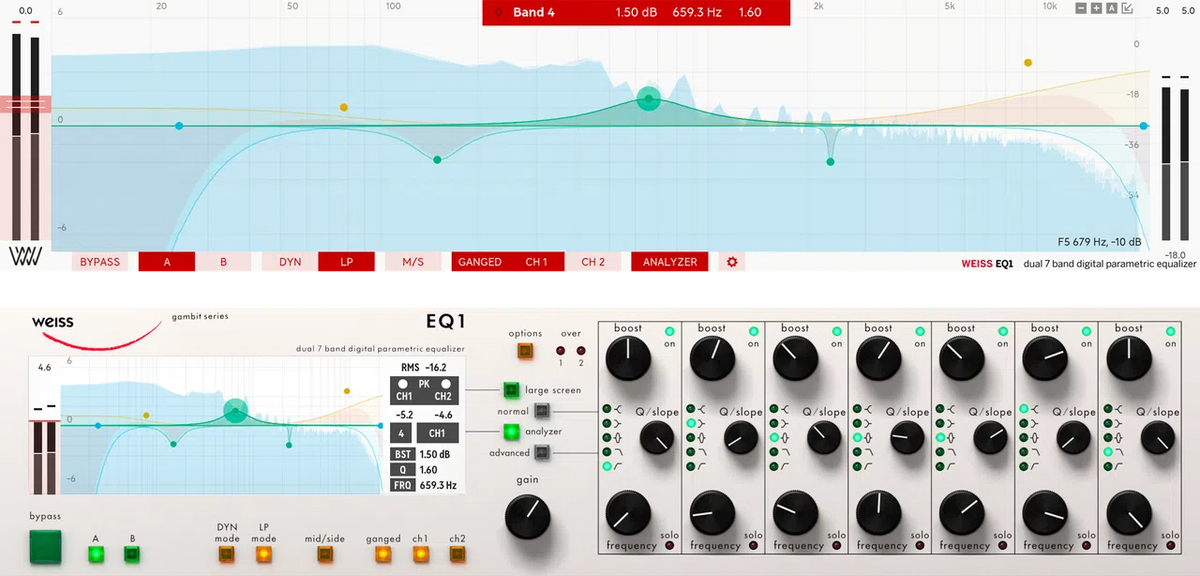1200x576 pixels.
Task: Click the zoom in (plus) icon top right
Action: [x=1096, y=8]
